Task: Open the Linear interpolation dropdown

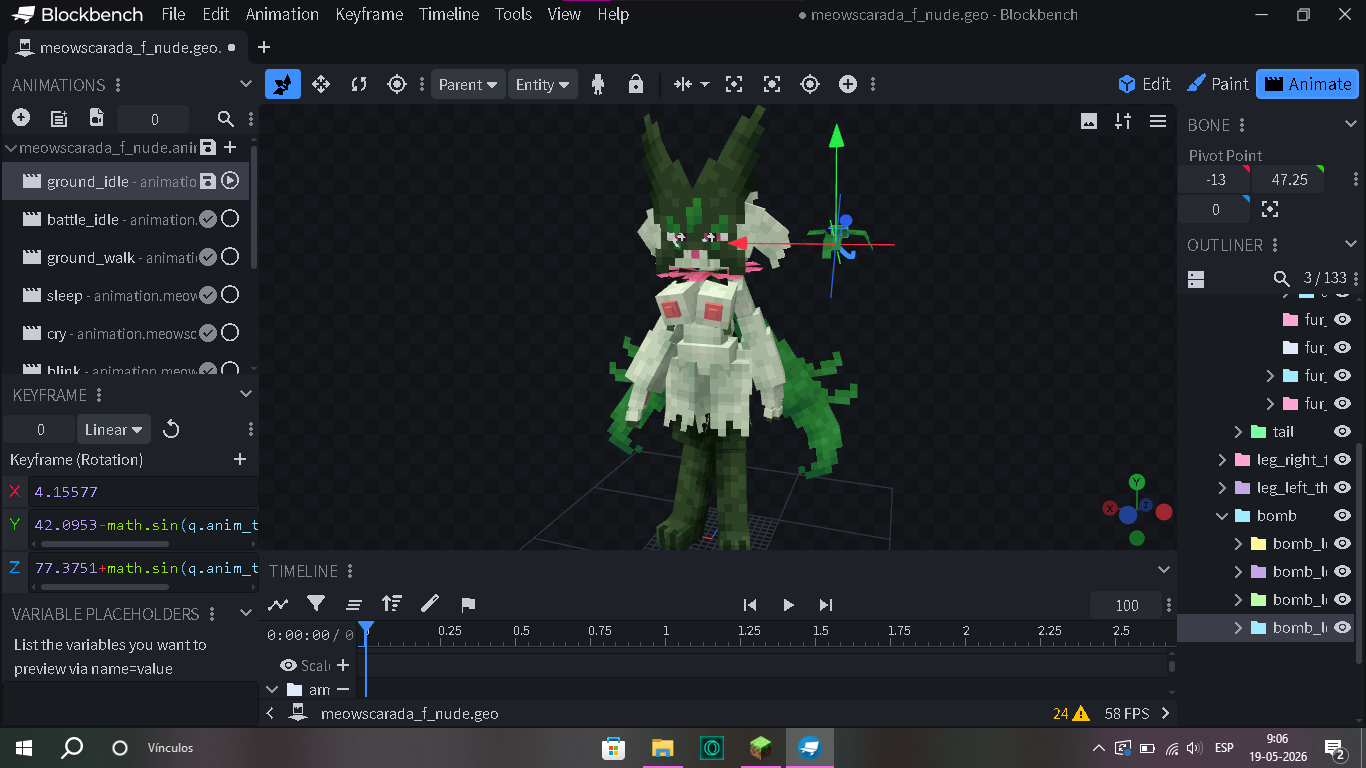Action: point(114,429)
